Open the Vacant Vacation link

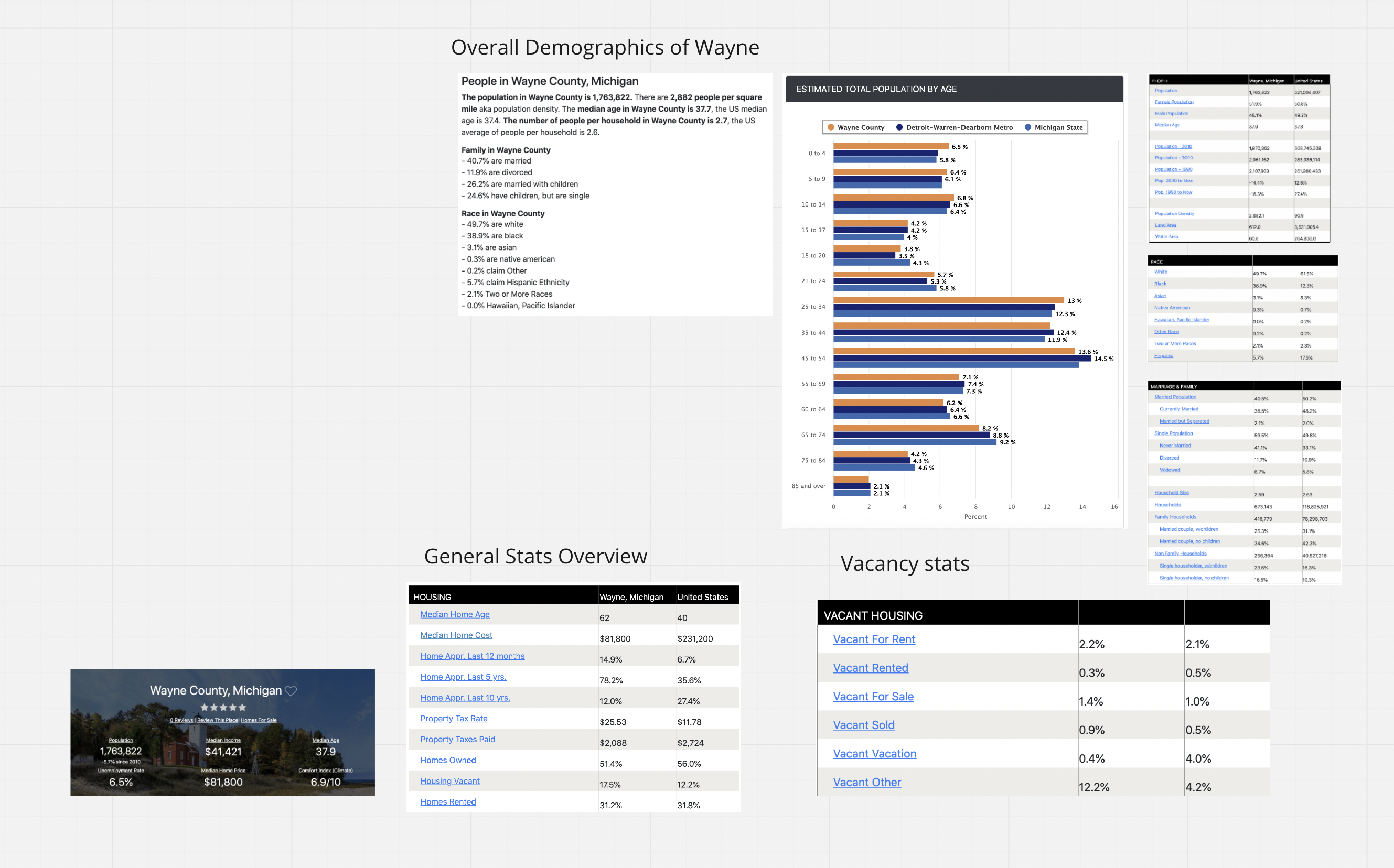point(874,753)
